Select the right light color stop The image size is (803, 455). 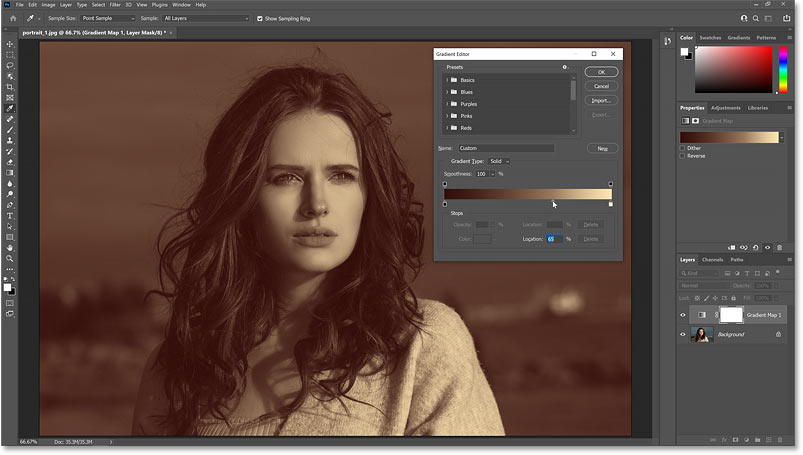[x=610, y=204]
